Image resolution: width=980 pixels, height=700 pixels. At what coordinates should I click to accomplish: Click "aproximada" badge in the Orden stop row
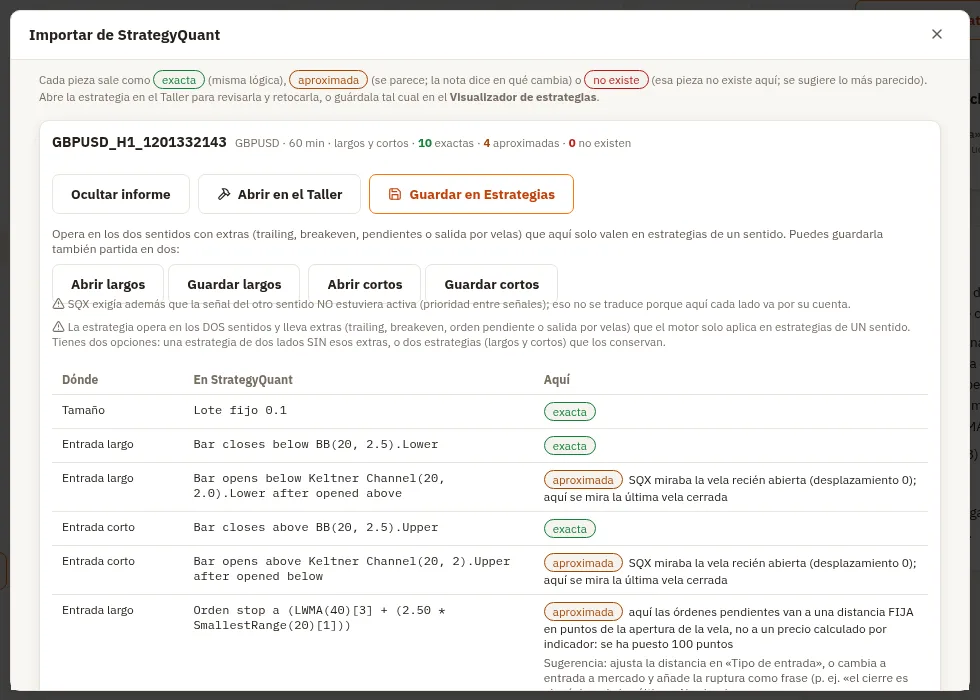[583, 612]
